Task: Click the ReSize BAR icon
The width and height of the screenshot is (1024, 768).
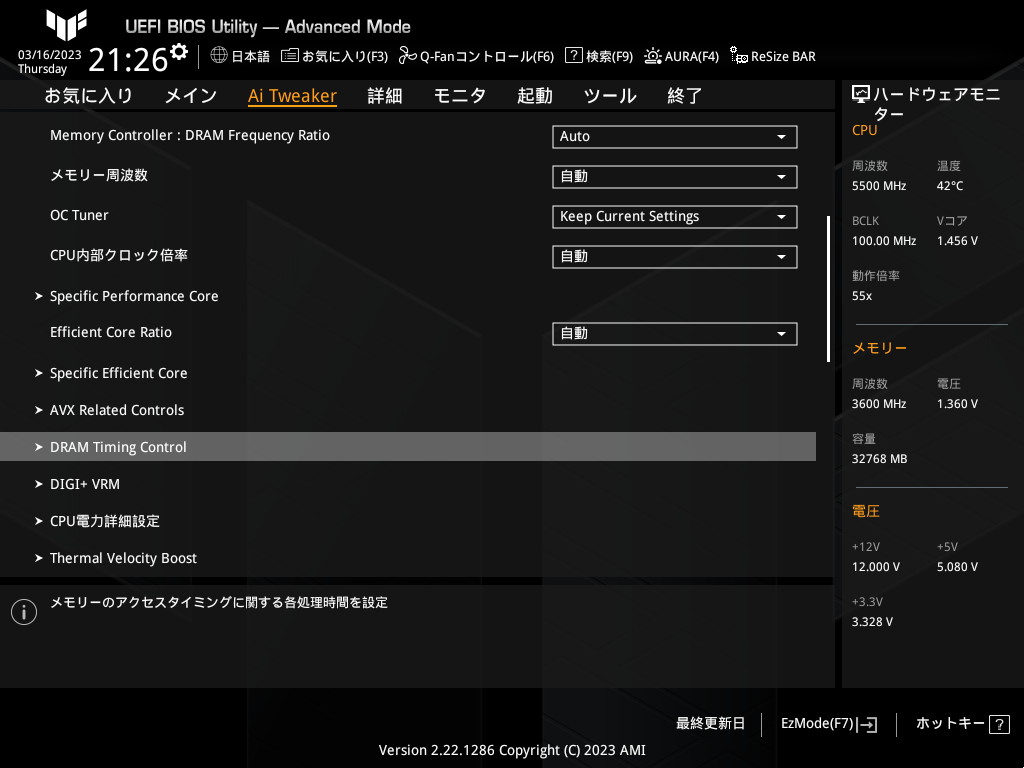Action: (739, 56)
